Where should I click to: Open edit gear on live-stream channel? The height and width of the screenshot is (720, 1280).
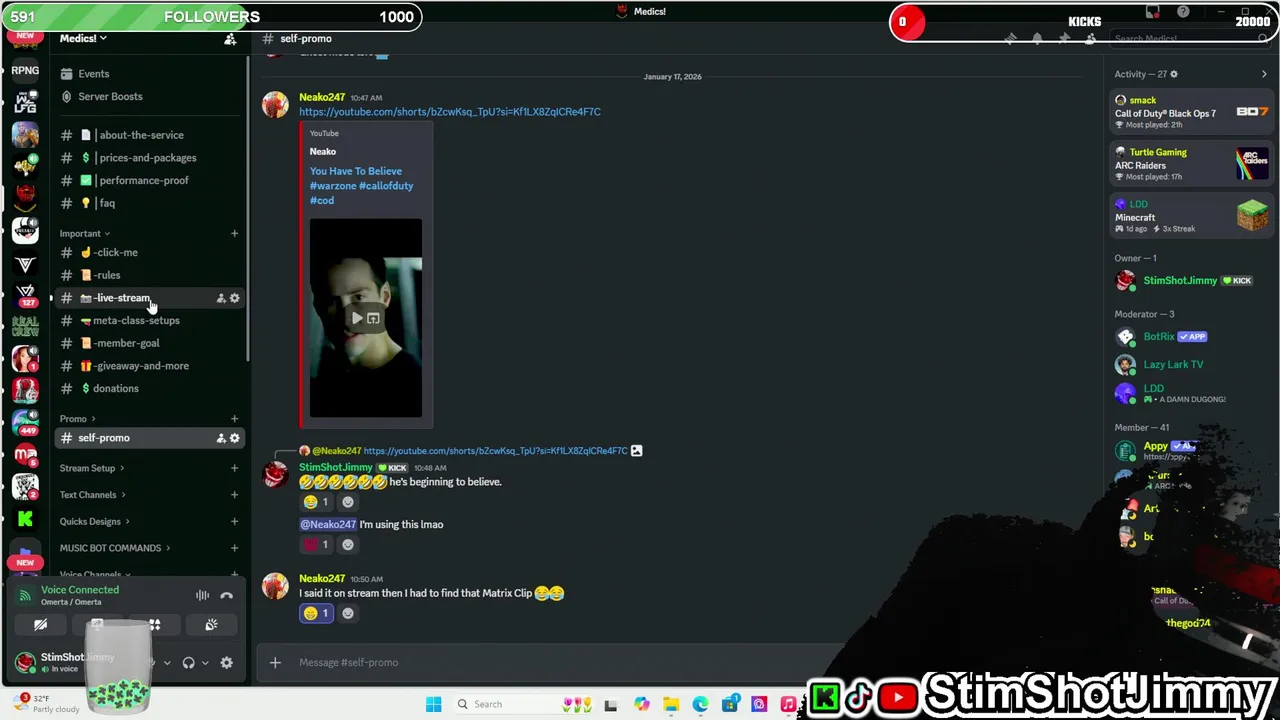[235, 298]
